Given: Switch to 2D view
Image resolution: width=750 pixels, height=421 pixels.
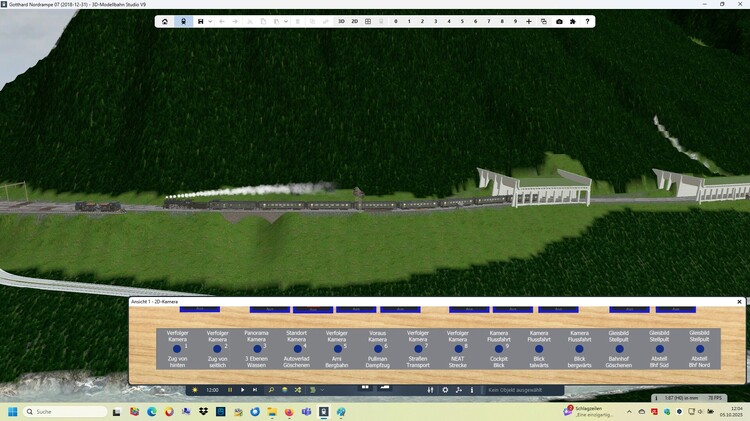Looking at the screenshot, I should [x=354, y=21].
